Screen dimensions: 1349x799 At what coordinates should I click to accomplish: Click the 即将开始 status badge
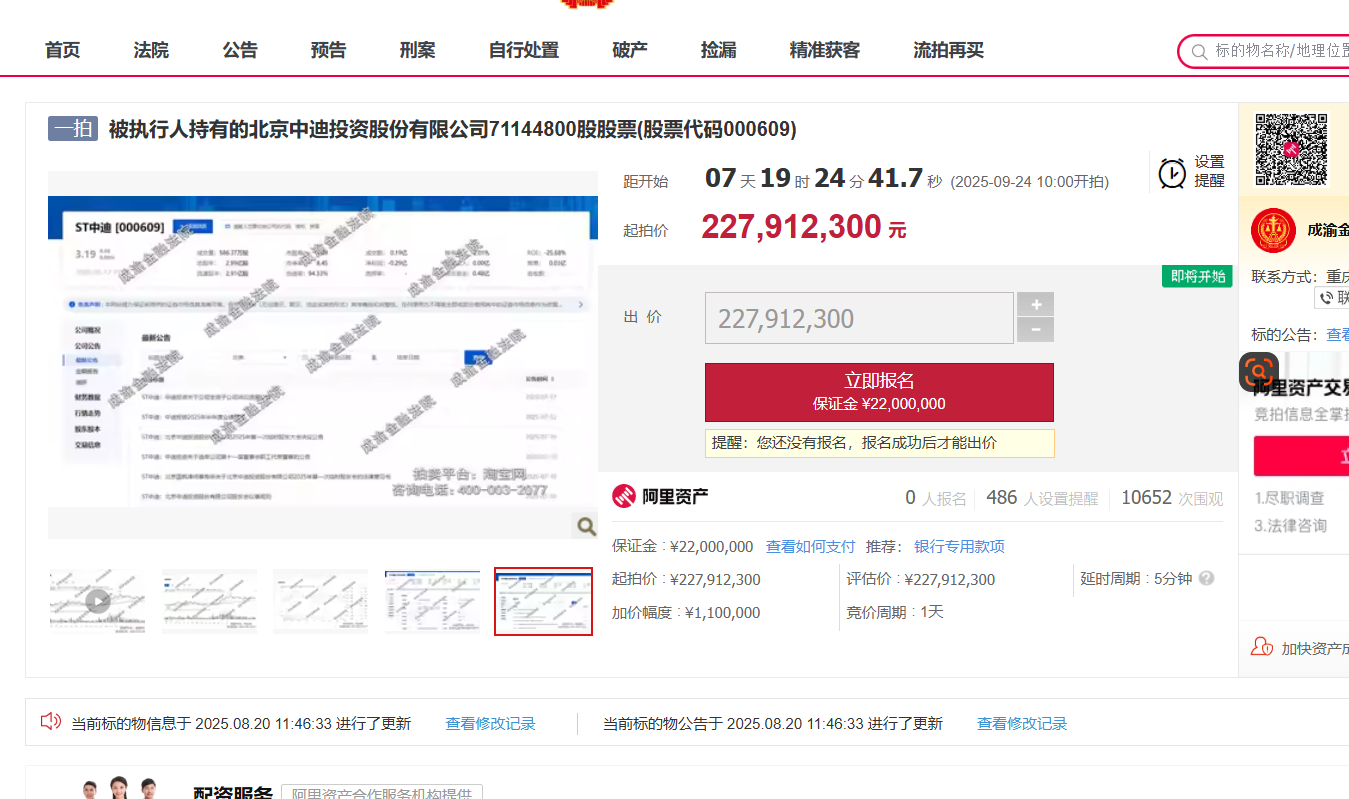pyautogui.click(x=1197, y=276)
